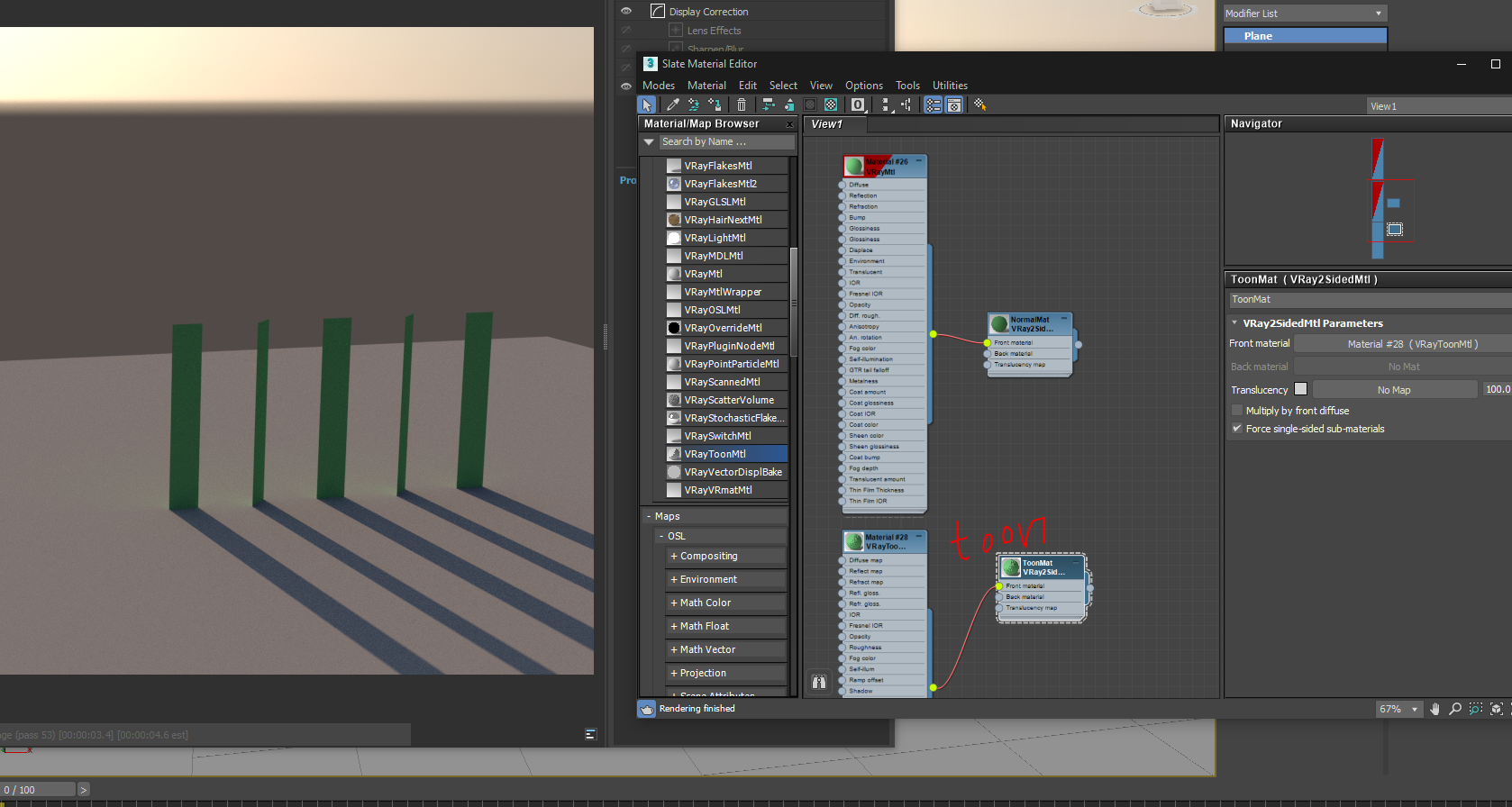Click Move Children layout icon

click(768, 105)
